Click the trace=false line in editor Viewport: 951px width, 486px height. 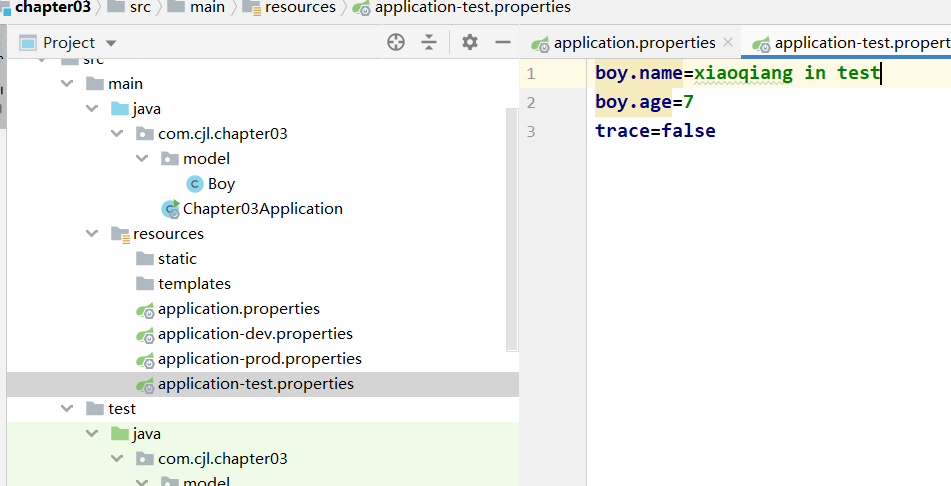(655, 130)
